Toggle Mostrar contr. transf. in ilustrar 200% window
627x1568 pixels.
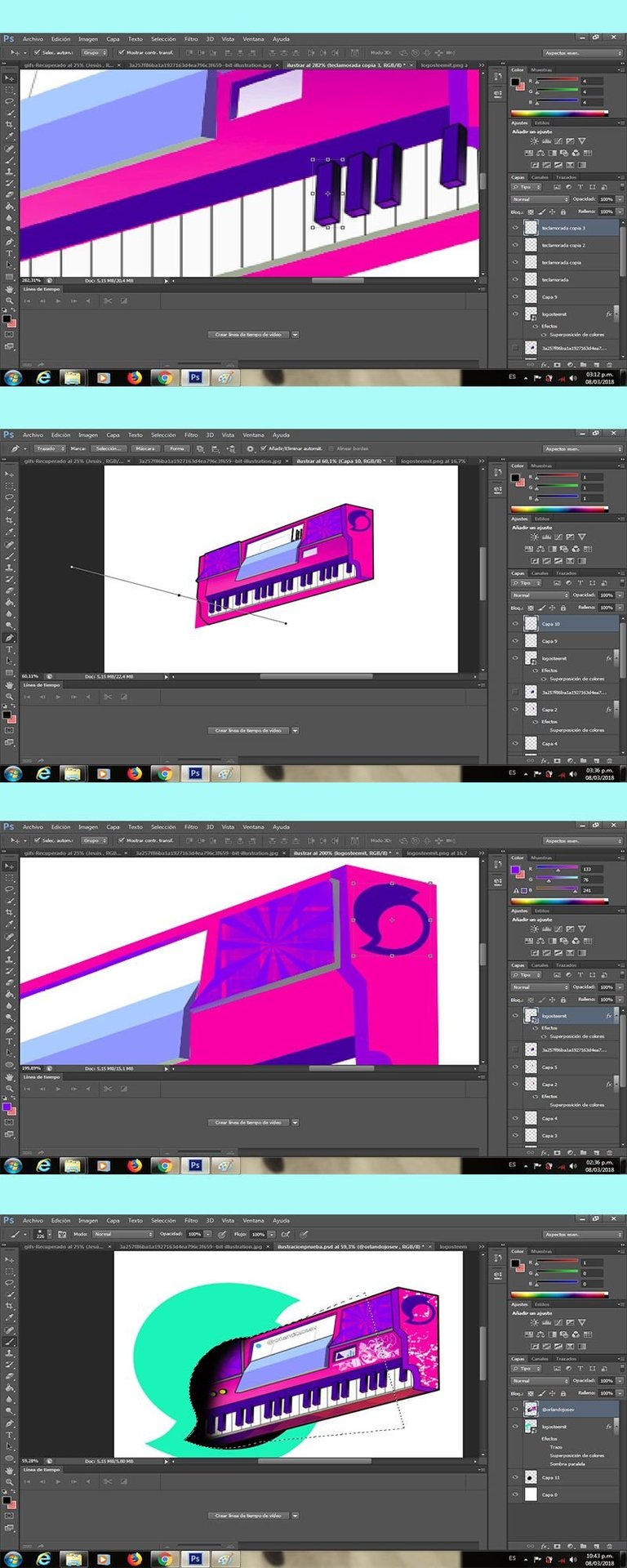(x=121, y=840)
